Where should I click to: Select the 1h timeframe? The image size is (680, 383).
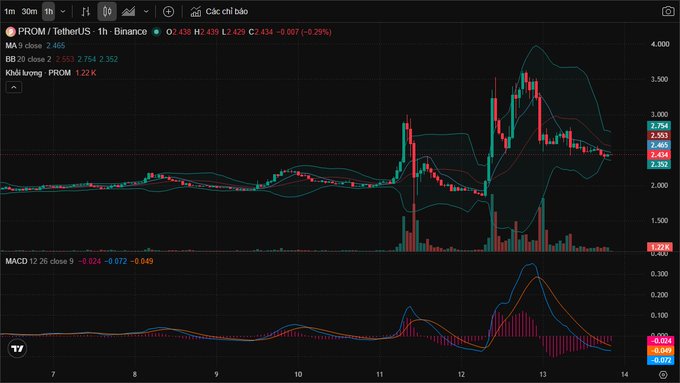[49, 11]
